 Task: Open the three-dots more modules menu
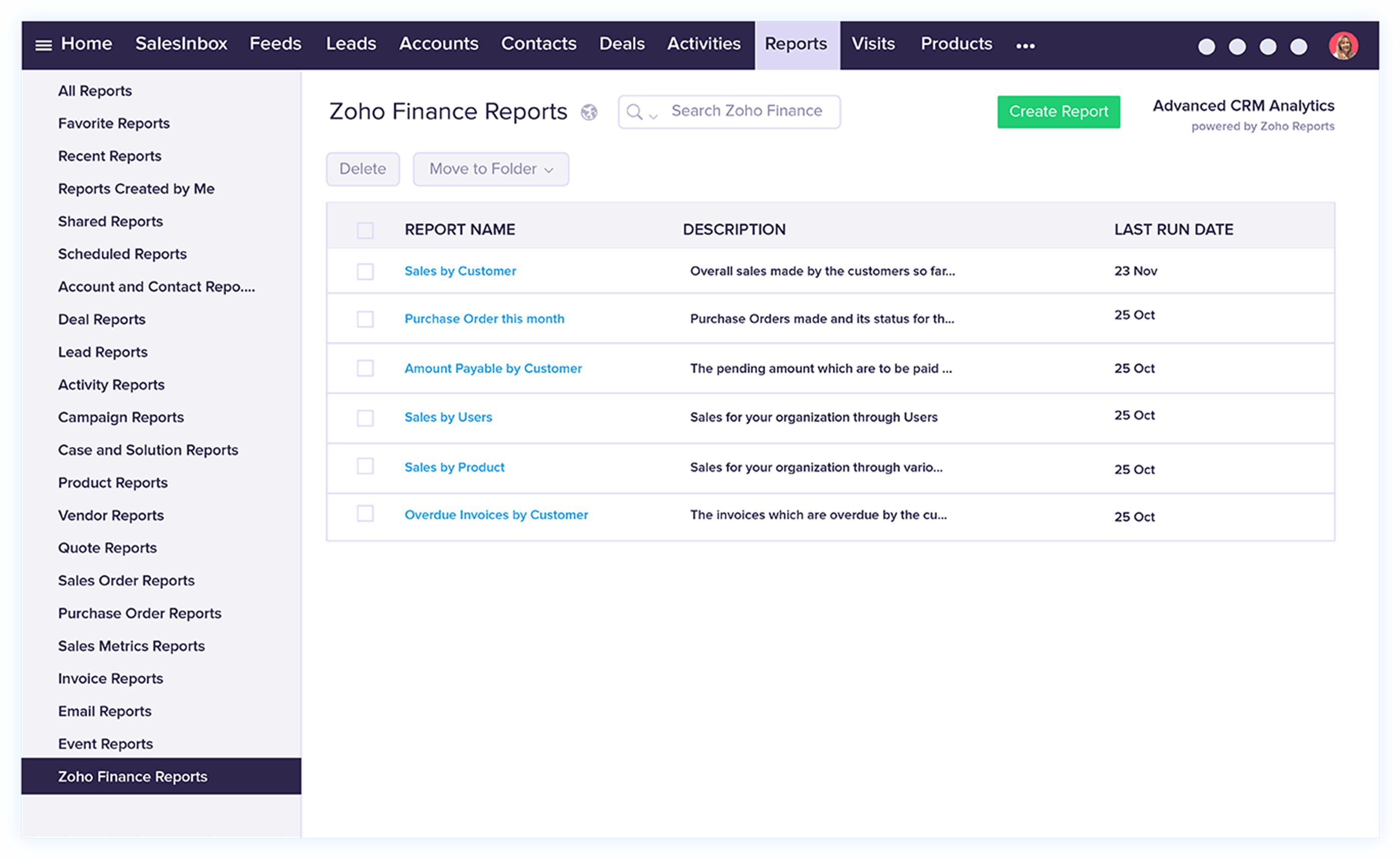point(1025,46)
